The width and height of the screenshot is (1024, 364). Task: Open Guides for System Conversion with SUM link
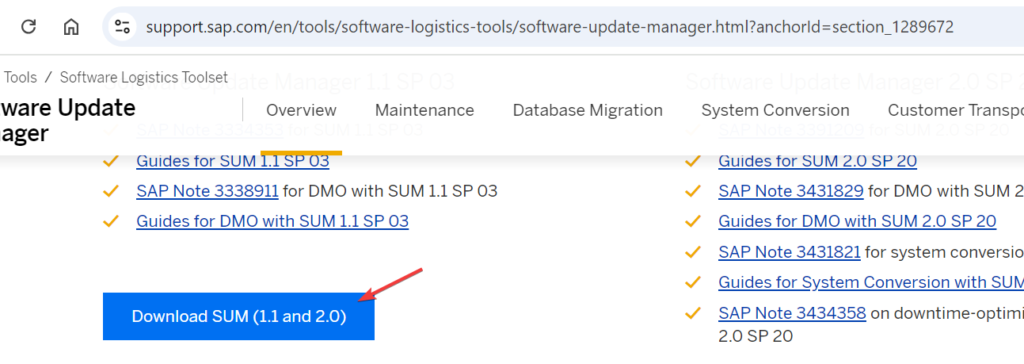coord(871,282)
